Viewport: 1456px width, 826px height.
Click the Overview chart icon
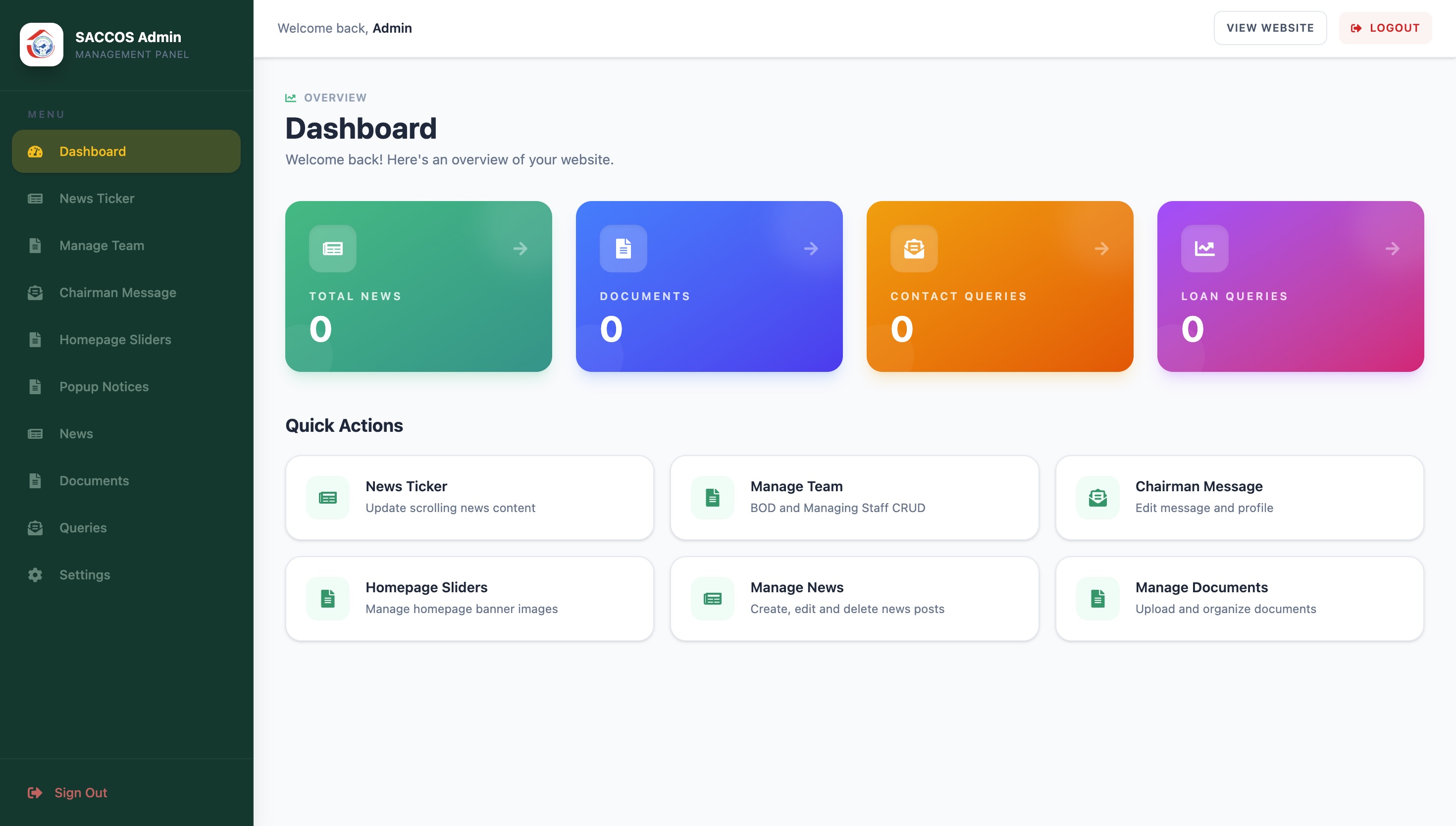(290, 98)
